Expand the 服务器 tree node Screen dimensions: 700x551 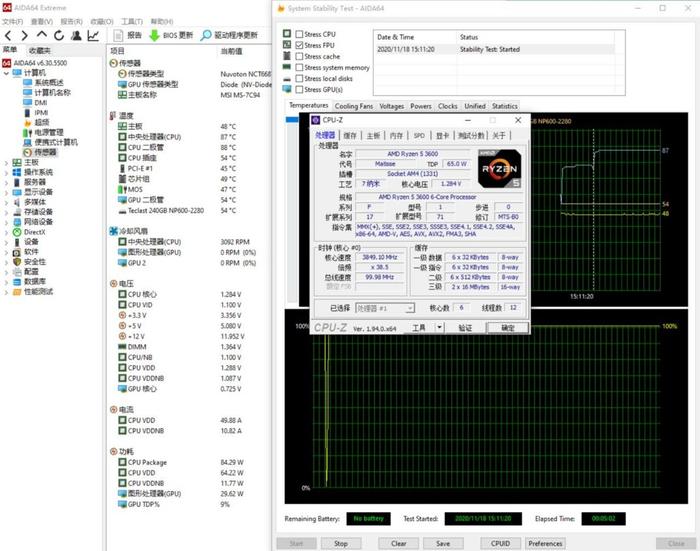pyautogui.click(x=6, y=182)
